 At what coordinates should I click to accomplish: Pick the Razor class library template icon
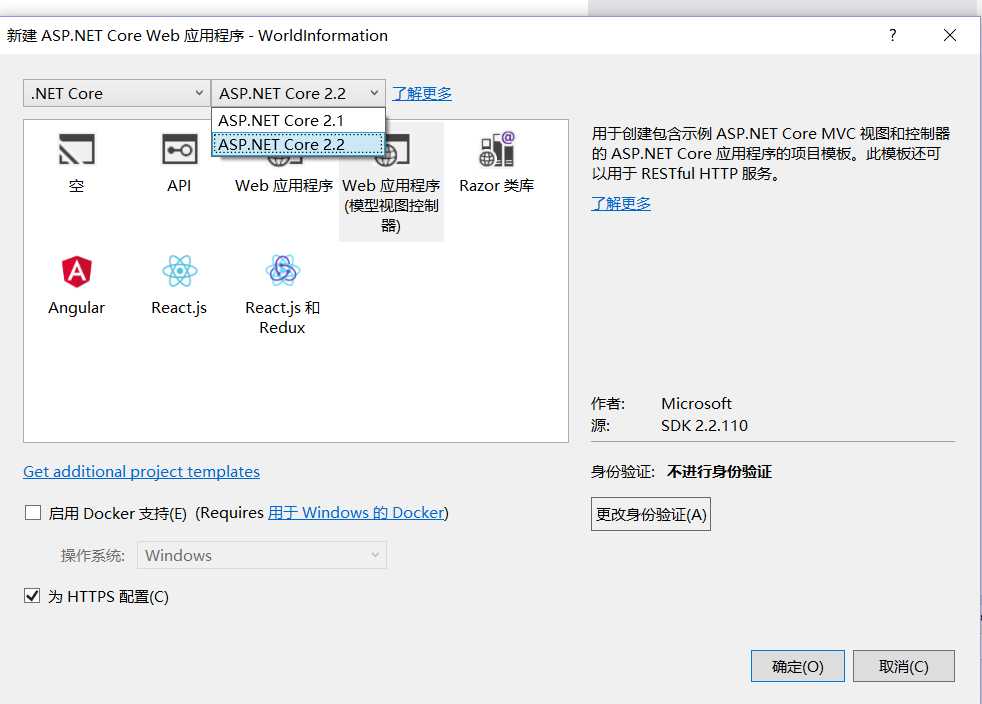pyautogui.click(x=497, y=149)
